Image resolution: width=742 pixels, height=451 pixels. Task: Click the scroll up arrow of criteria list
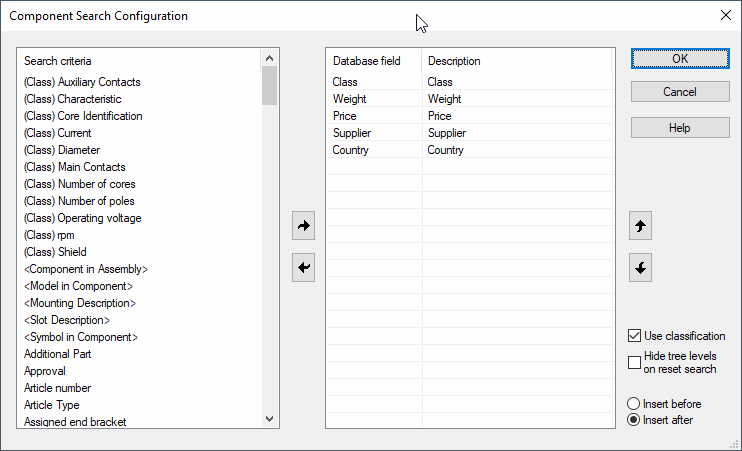(269, 58)
